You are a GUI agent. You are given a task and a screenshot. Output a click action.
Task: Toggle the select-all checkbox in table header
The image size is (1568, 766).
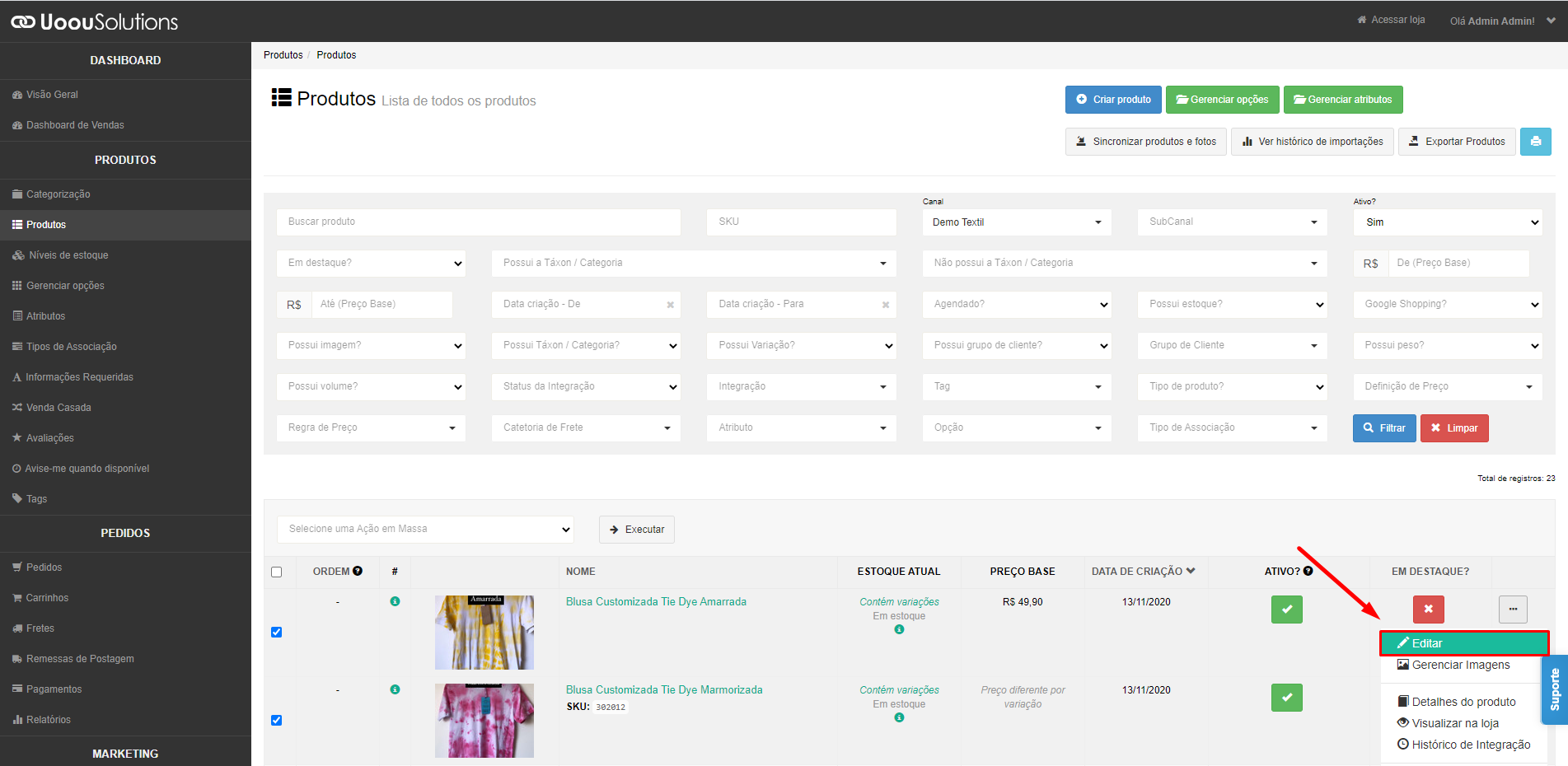pyautogui.click(x=277, y=572)
